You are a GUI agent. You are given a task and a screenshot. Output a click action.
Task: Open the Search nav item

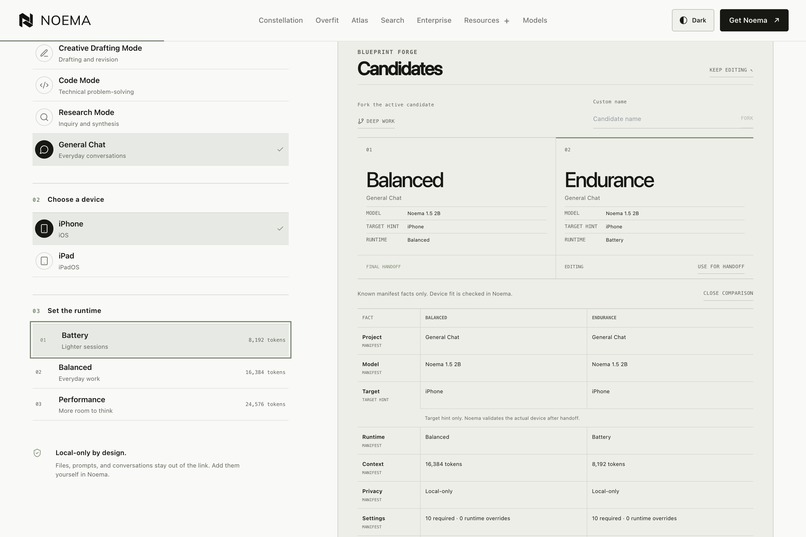[392, 21]
